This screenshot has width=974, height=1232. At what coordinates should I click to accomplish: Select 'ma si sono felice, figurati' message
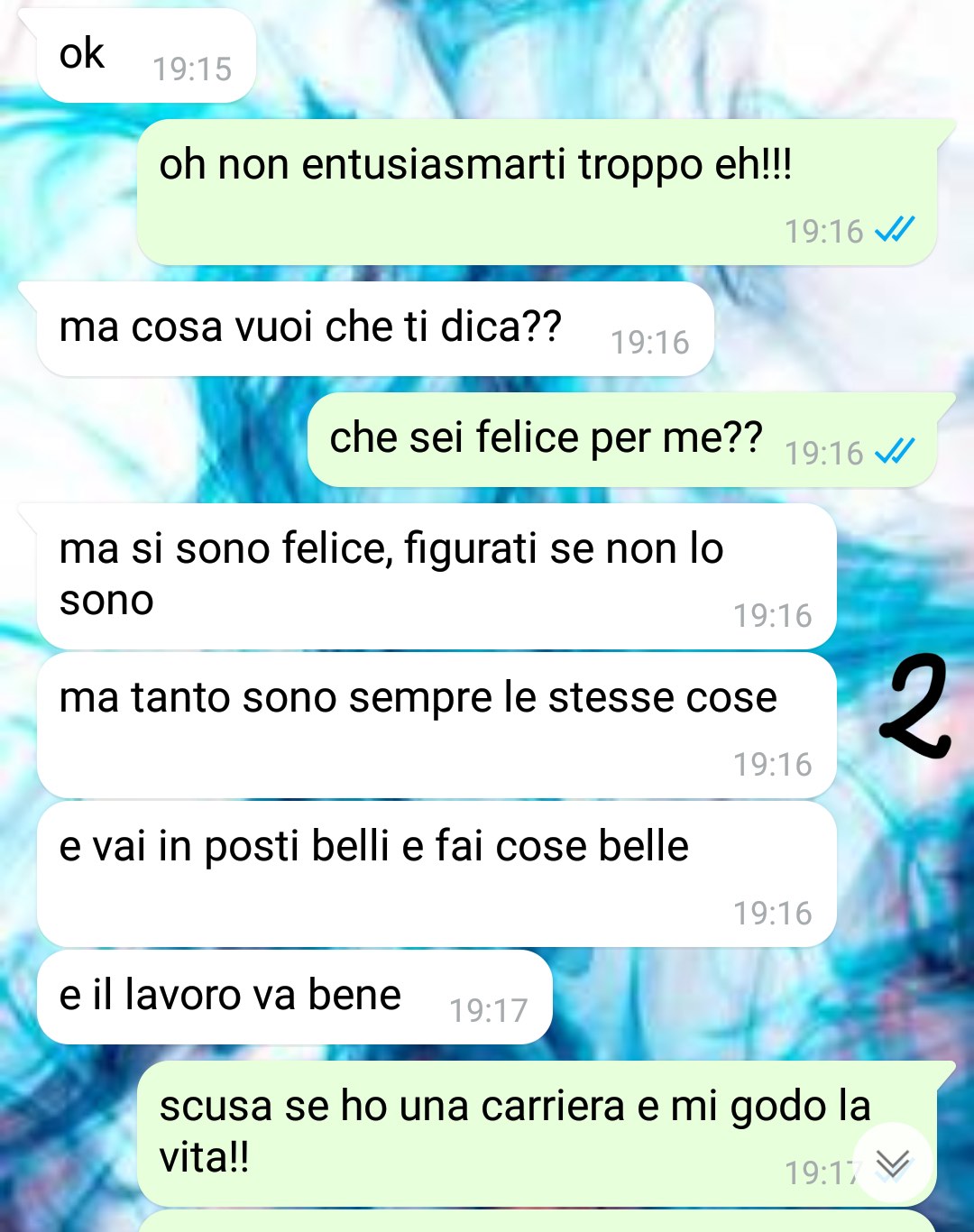(x=436, y=576)
